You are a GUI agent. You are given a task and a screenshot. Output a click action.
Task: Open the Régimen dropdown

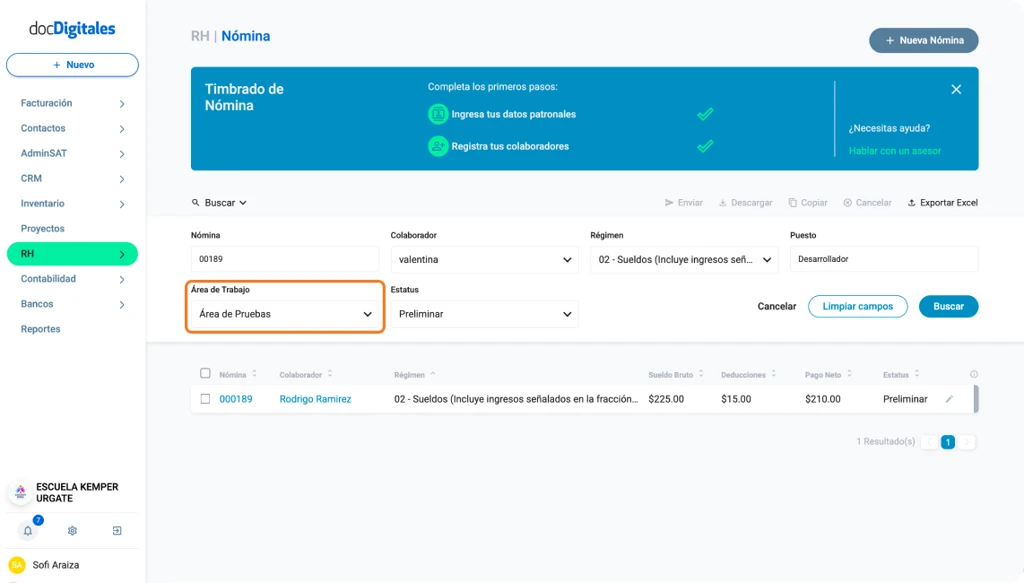click(684, 260)
